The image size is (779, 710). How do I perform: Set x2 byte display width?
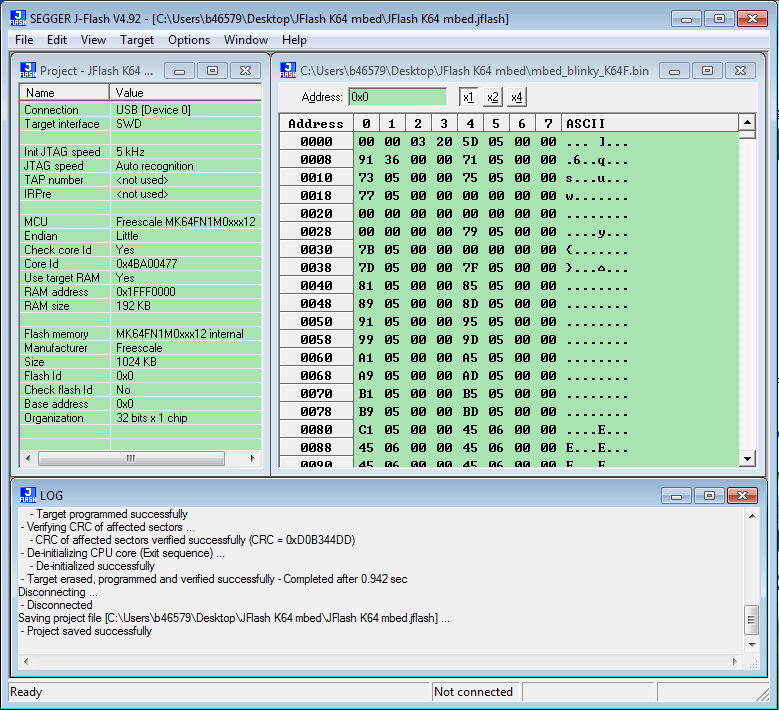click(x=492, y=97)
